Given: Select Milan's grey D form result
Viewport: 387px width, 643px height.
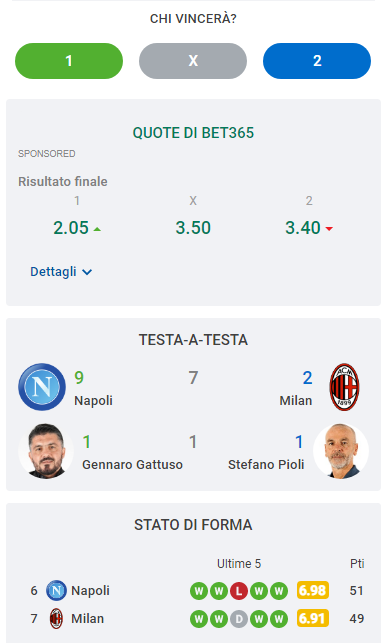Looking at the screenshot, I should tap(239, 619).
